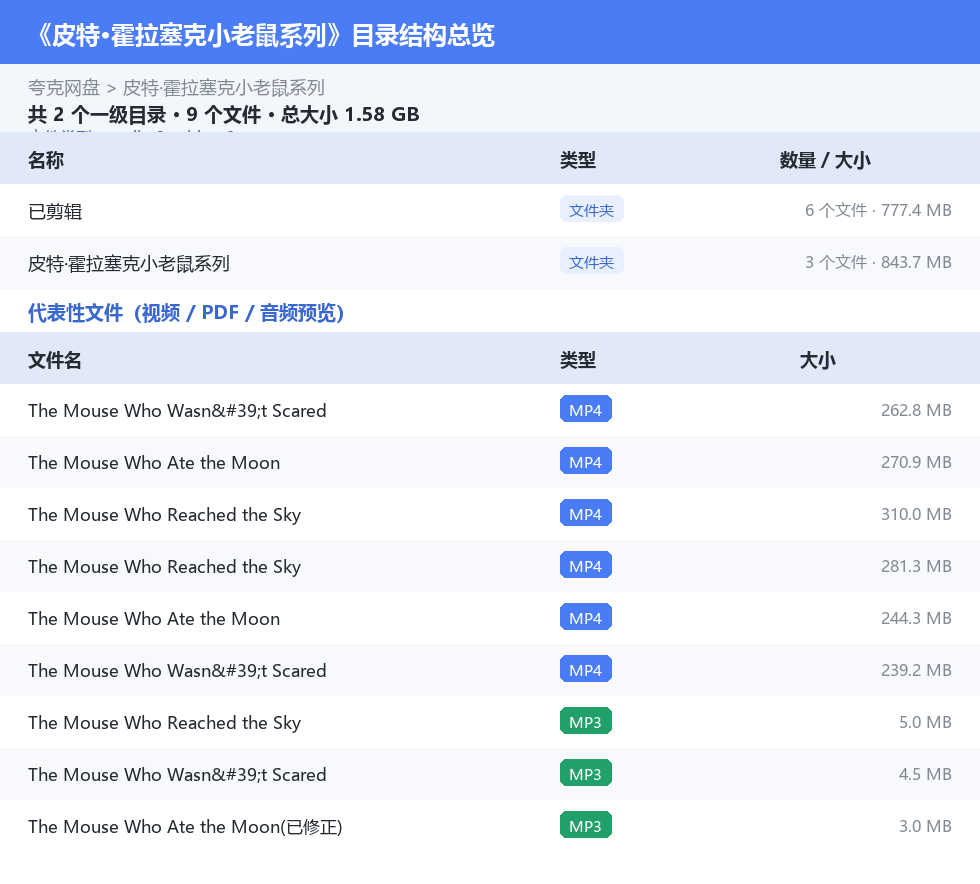The image size is (980, 884).
Task: Click MP3 badge in the 5.0 MB row
Action: pyautogui.click(x=586, y=721)
